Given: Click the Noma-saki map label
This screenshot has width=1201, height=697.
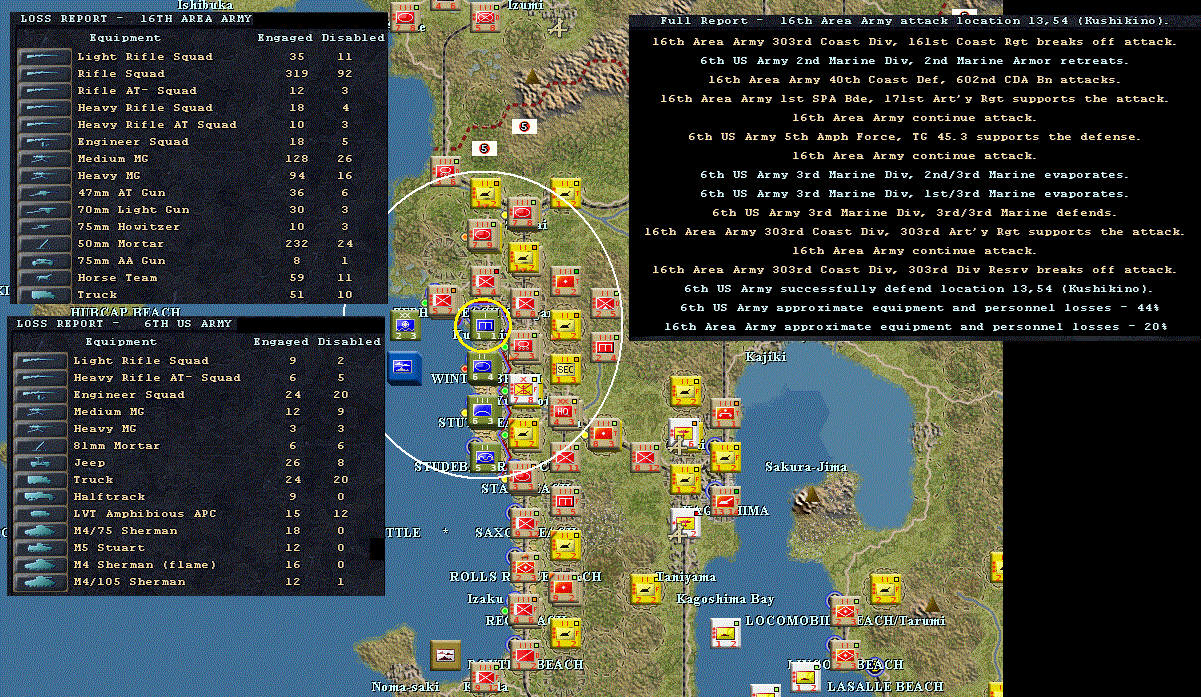Looking at the screenshot, I should point(404,687).
